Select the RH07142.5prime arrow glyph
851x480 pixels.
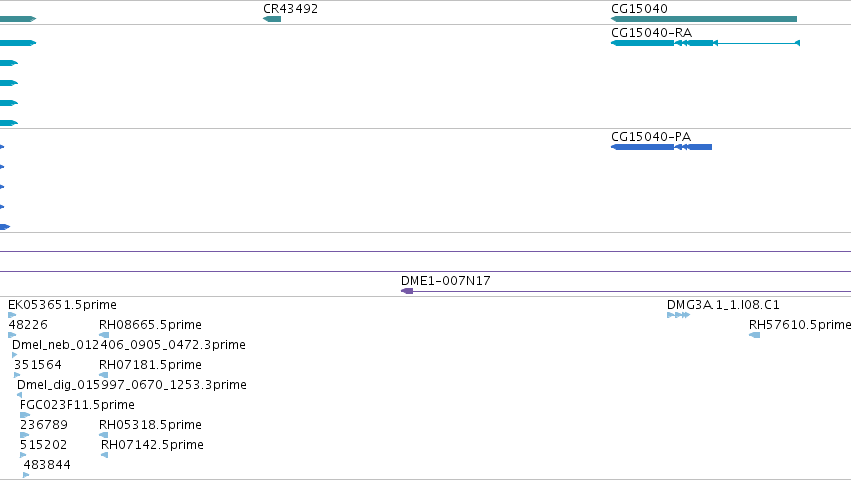click(105, 455)
